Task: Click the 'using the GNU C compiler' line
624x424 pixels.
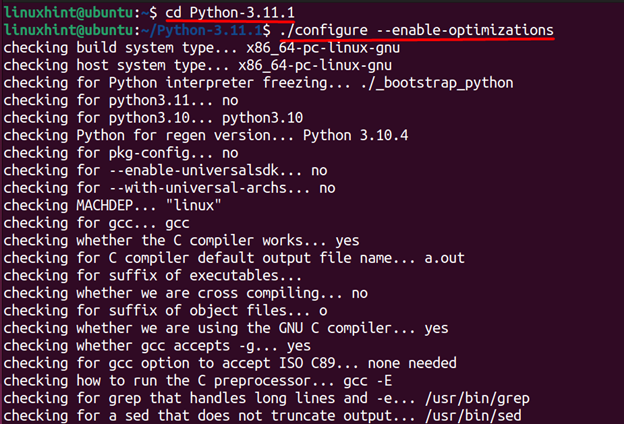Action: click(226, 328)
